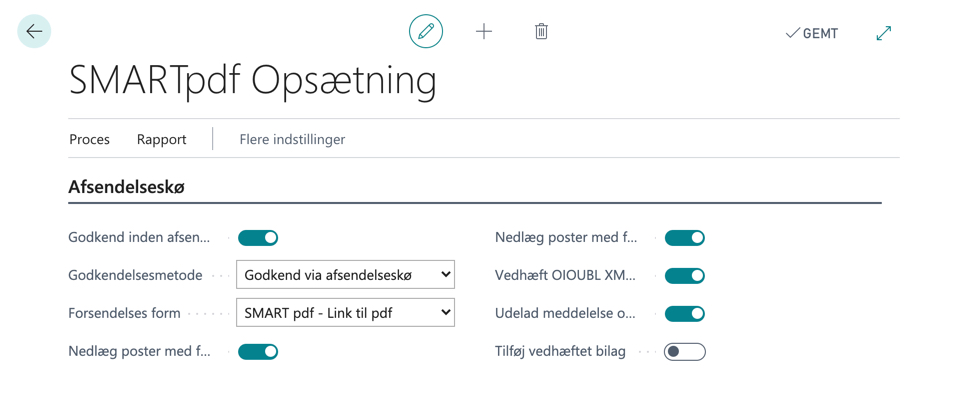Show Flere indstillinger options

292,140
